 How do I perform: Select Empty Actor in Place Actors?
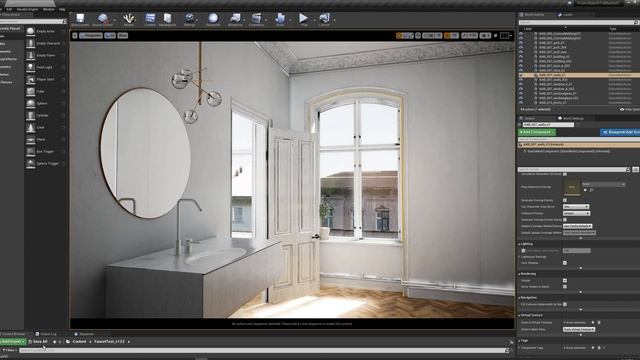pyautogui.click(x=46, y=31)
